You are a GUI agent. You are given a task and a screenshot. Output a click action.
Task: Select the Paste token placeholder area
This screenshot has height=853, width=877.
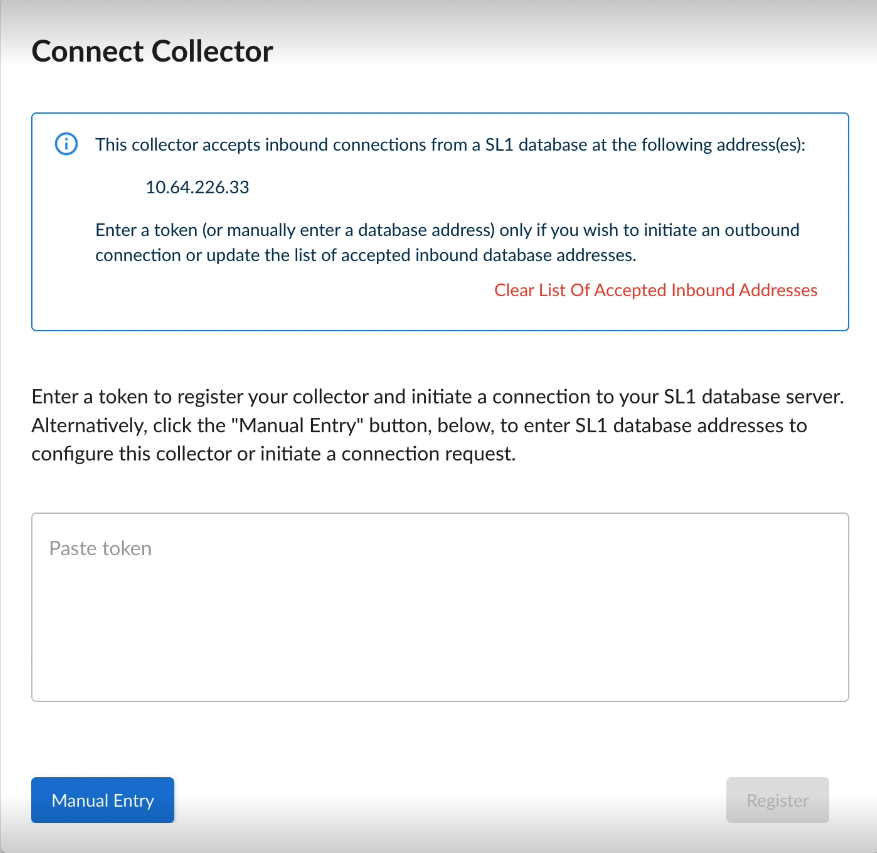pyautogui.click(x=100, y=548)
